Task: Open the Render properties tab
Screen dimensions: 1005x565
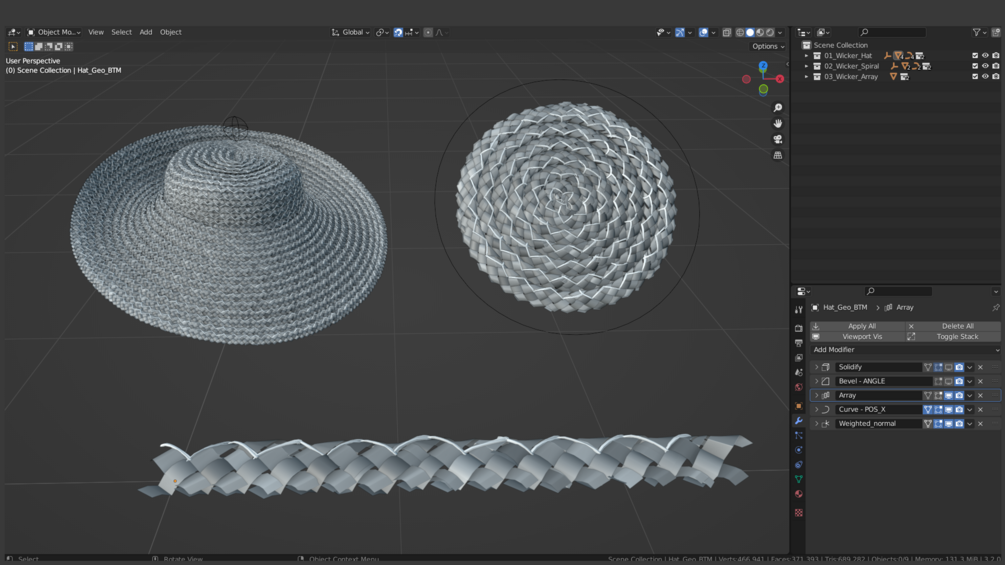Action: pos(799,328)
